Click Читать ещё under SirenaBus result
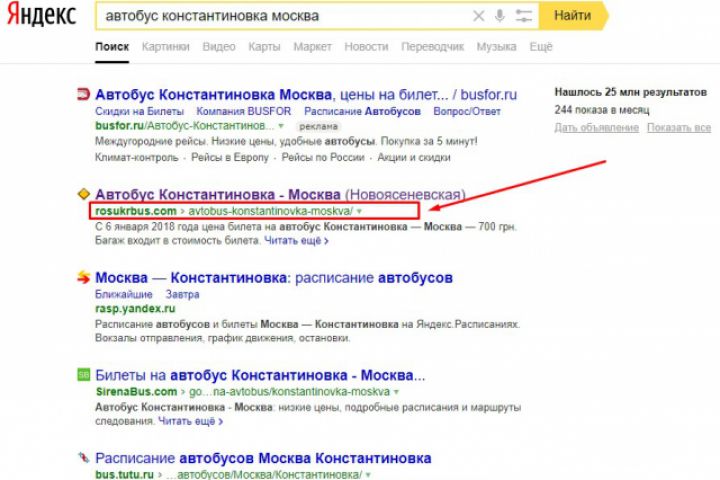 tap(191, 421)
